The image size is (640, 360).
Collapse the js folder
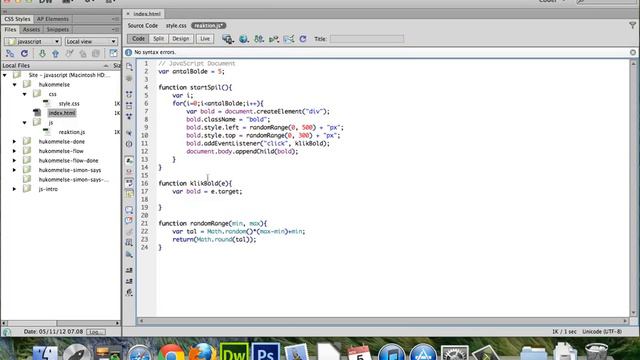(x=24, y=122)
